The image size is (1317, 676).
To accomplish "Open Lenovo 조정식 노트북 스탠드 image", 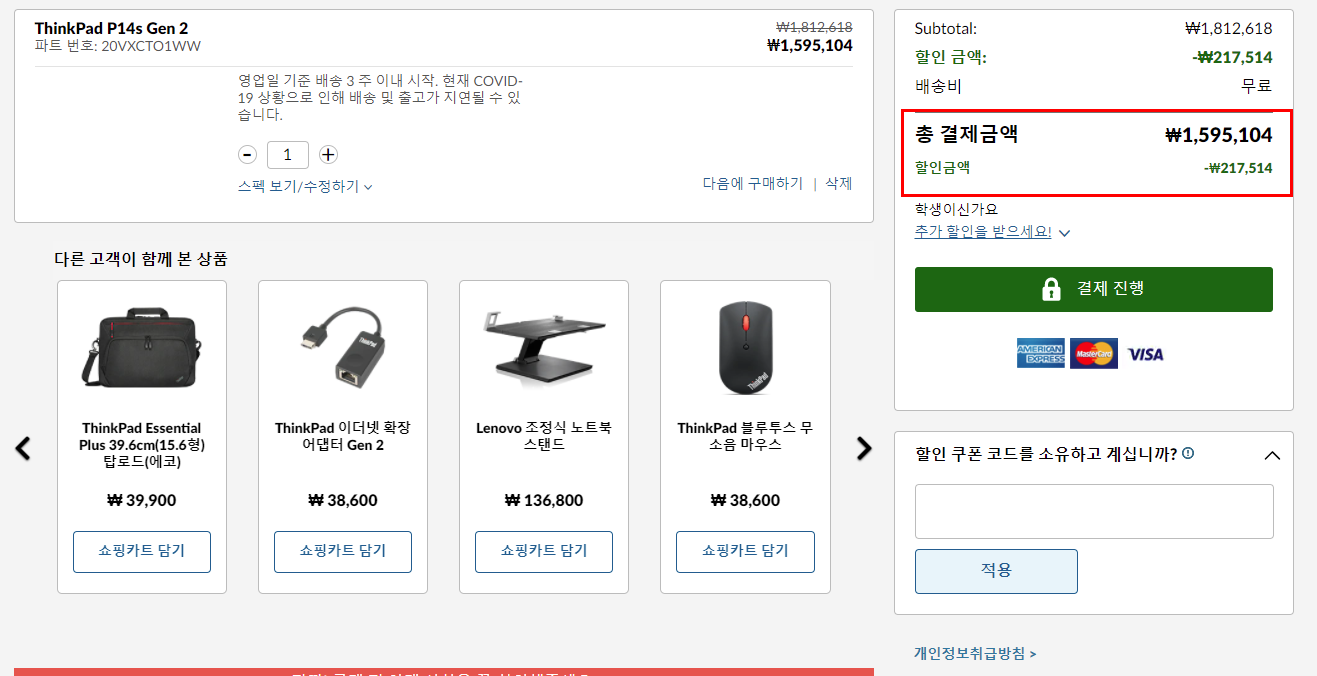I will (x=543, y=348).
